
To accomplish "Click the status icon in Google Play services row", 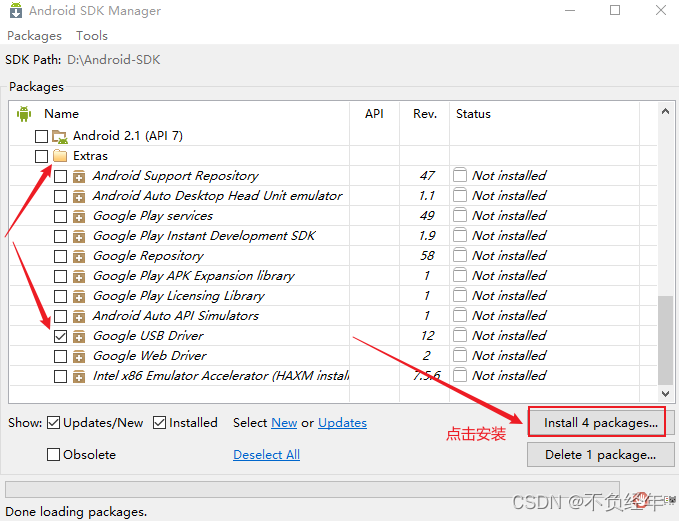I will coord(460,215).
